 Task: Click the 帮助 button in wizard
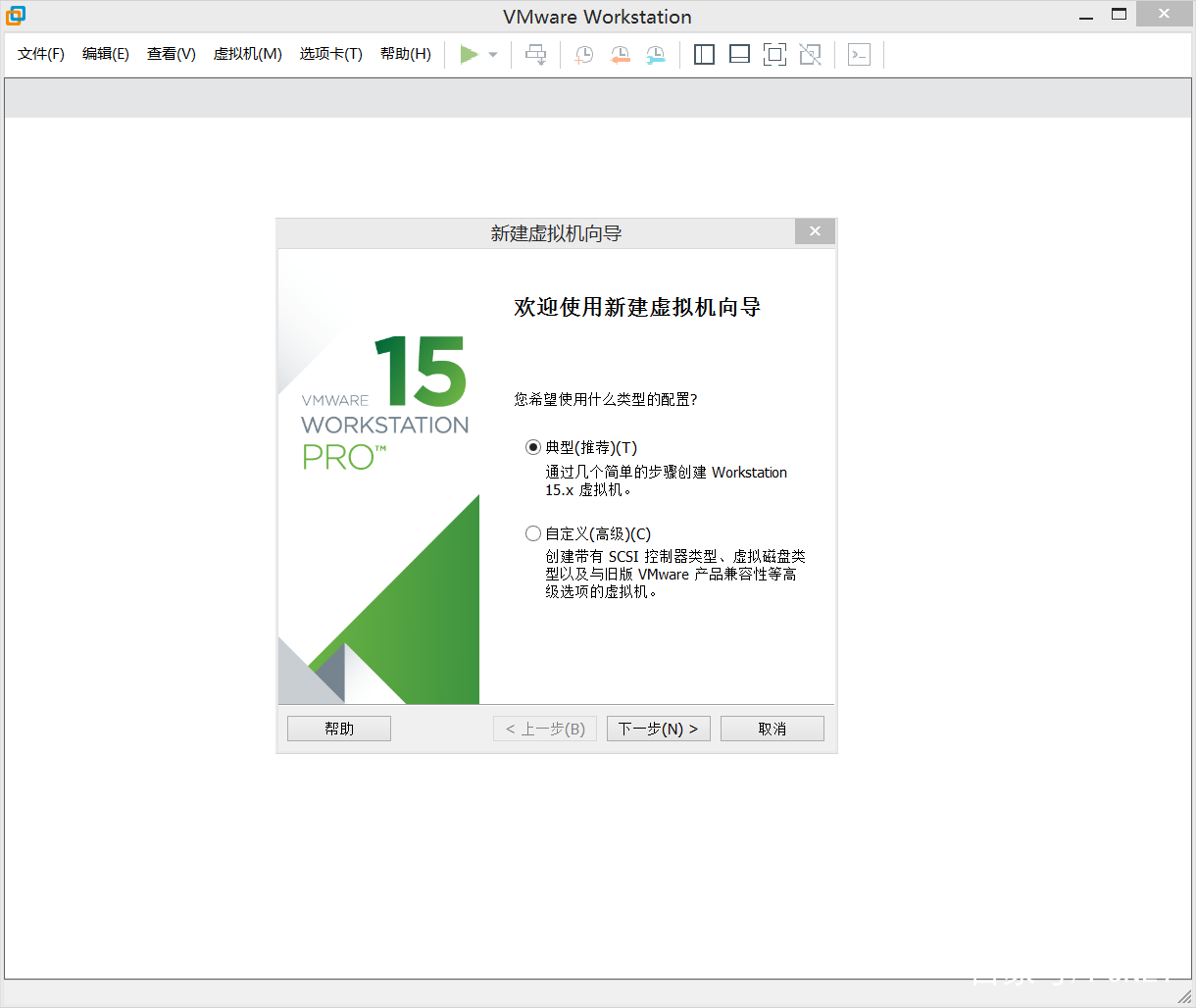339,729
